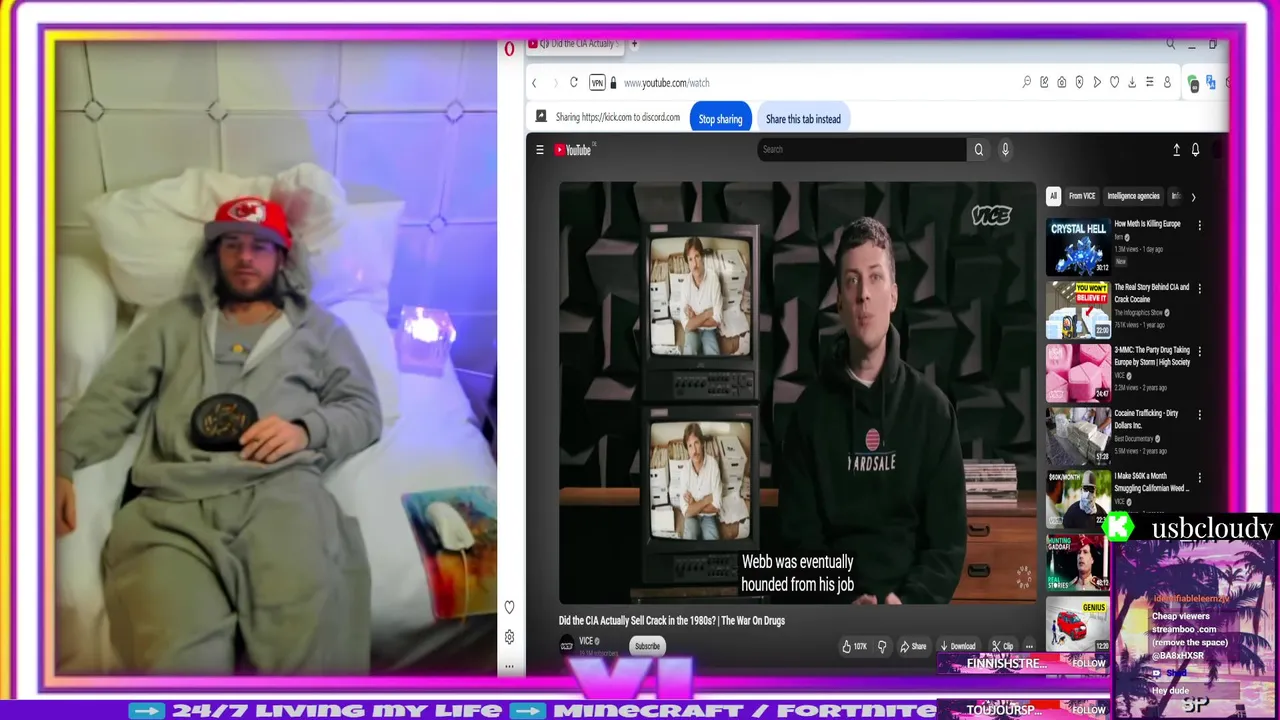Click the send/play arrow icon in toolbar
The height and width of the screenshot is (720, 1280).
pos(1097,83)
